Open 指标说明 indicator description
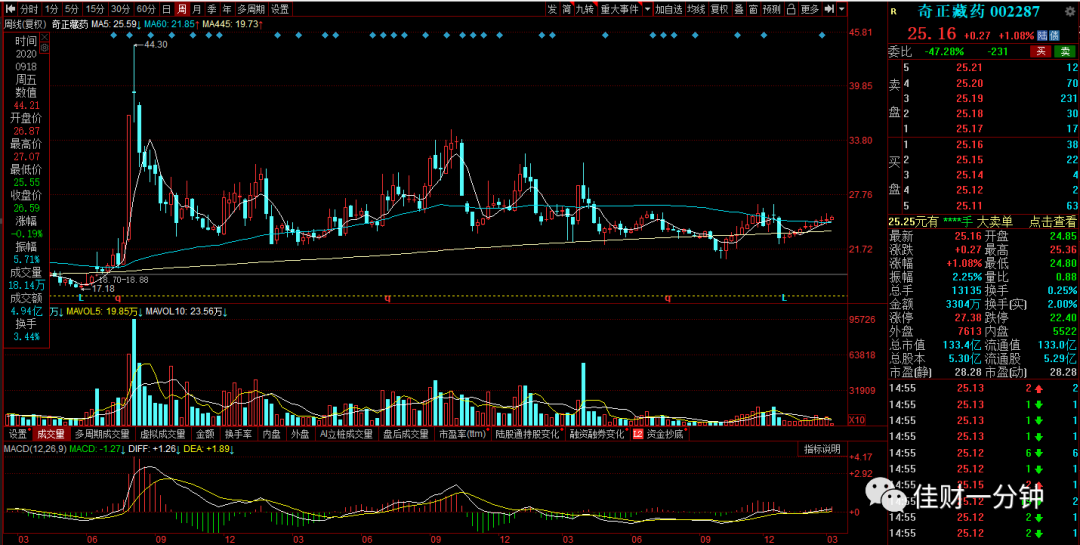 tap(822, 449)
